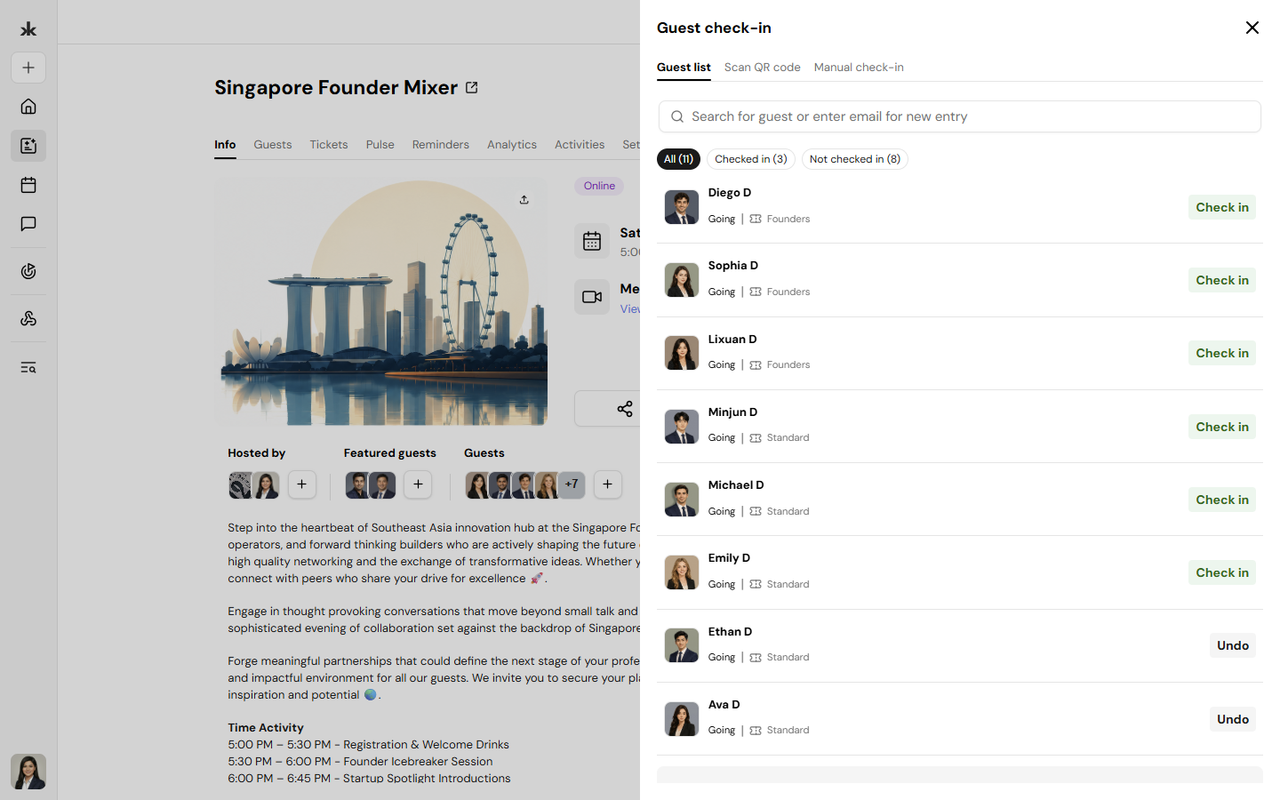This screenshot has width=1280, height=800.
Task: Check in Lixuan D
Action: [x=1222, y=353]
